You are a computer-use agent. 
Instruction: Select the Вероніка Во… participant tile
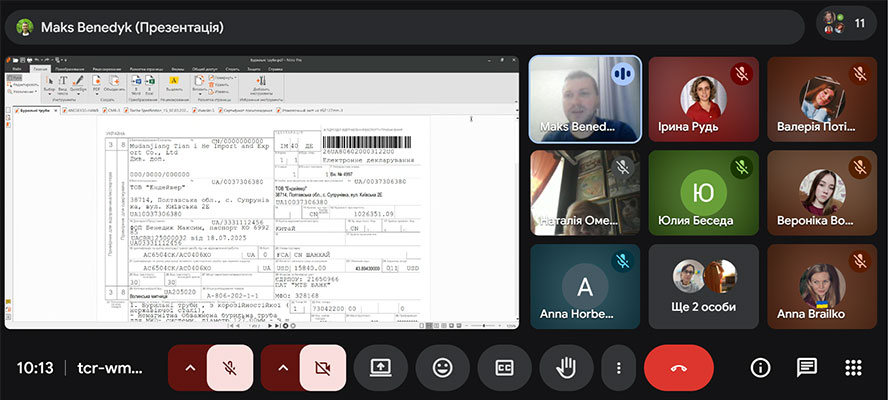coord(822,193)
